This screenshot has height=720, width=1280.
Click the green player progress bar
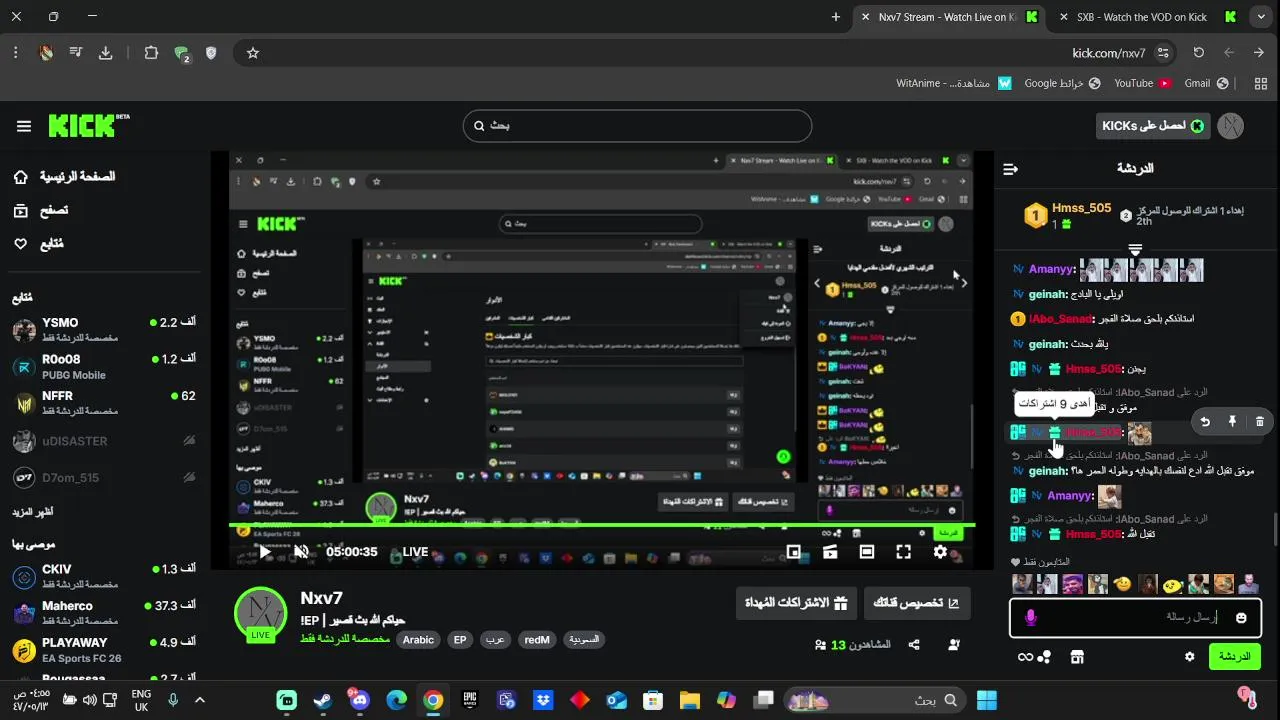pyautogui.click(x=602, y=525)
